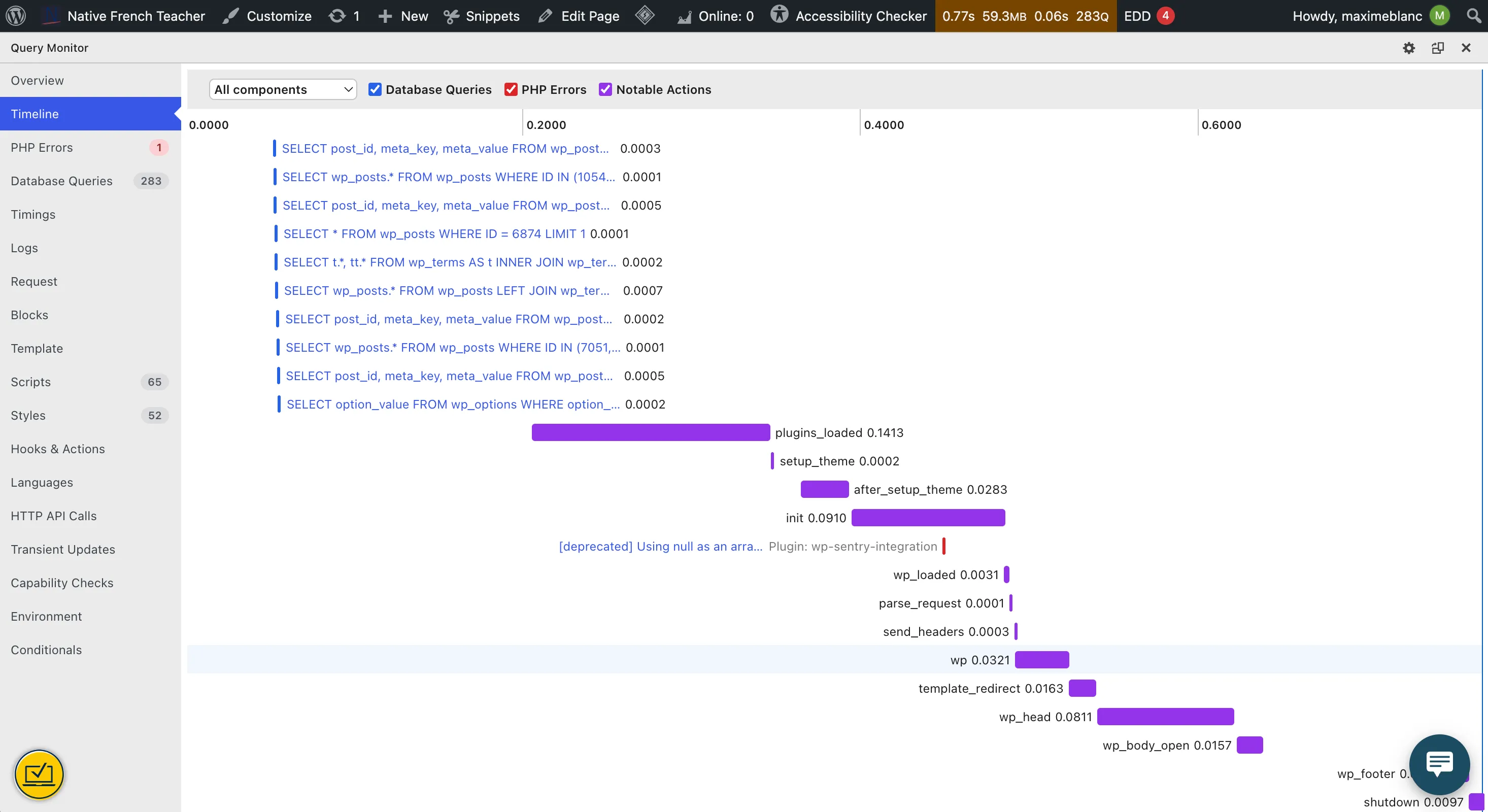Toggle Query Monitor panel position icon
The image size is (1488, 812).
point(1438,48)
